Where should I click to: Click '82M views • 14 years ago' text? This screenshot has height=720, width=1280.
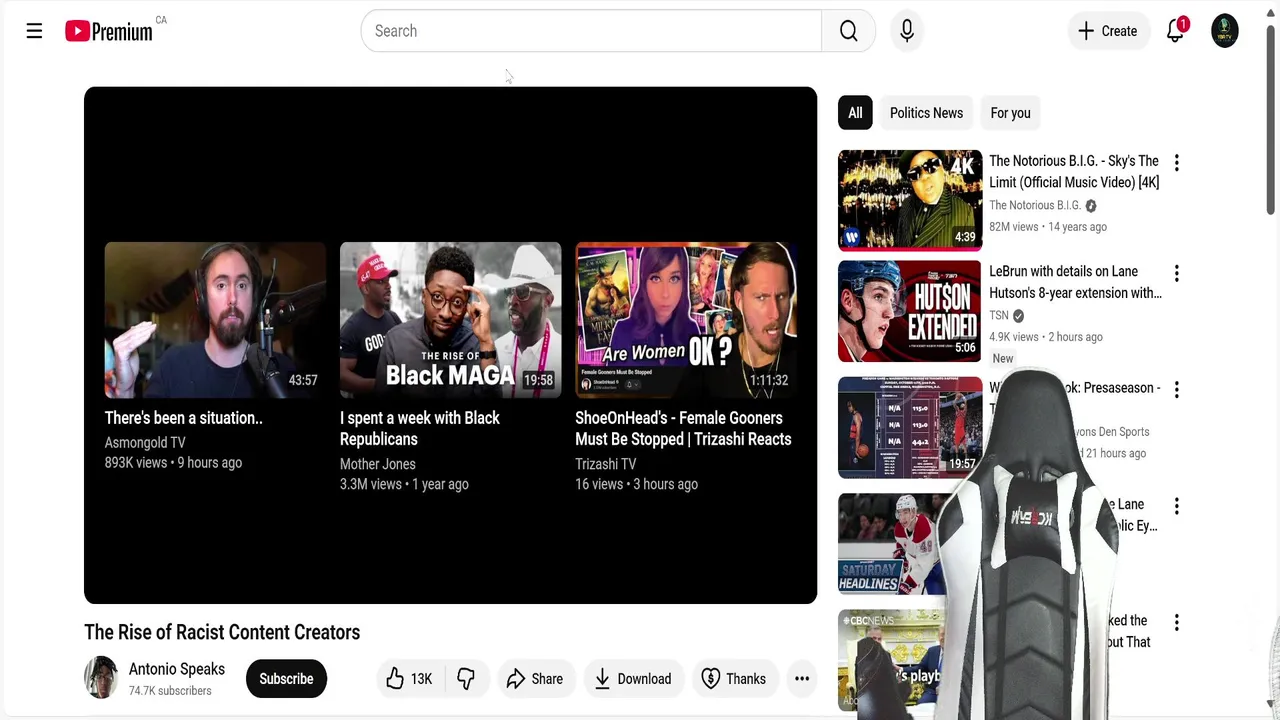coord(1048,227)
